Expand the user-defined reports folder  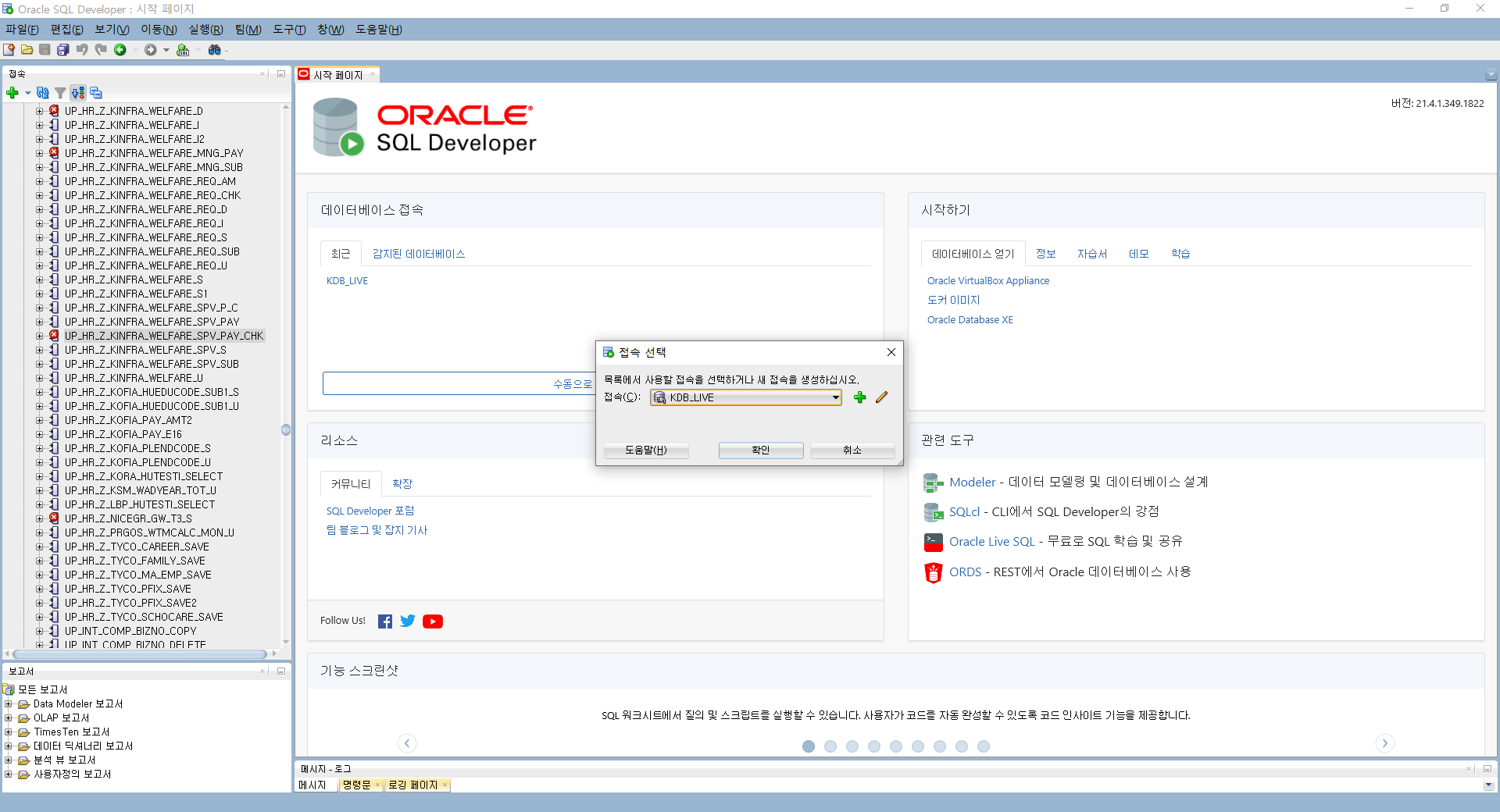(x=9, y=775)
